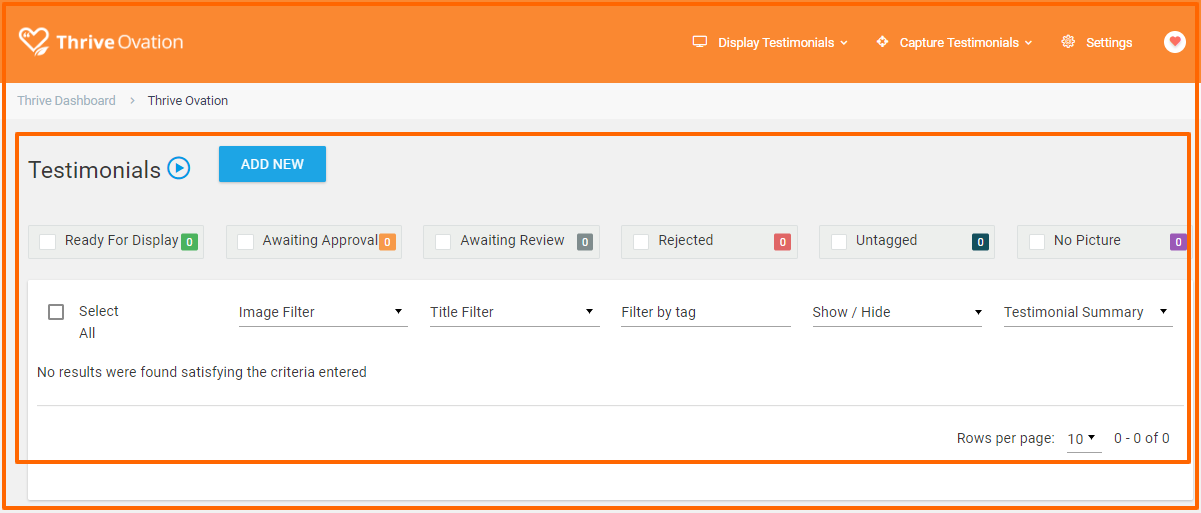Change Rows per page dropdown value

pos(1084,439)
